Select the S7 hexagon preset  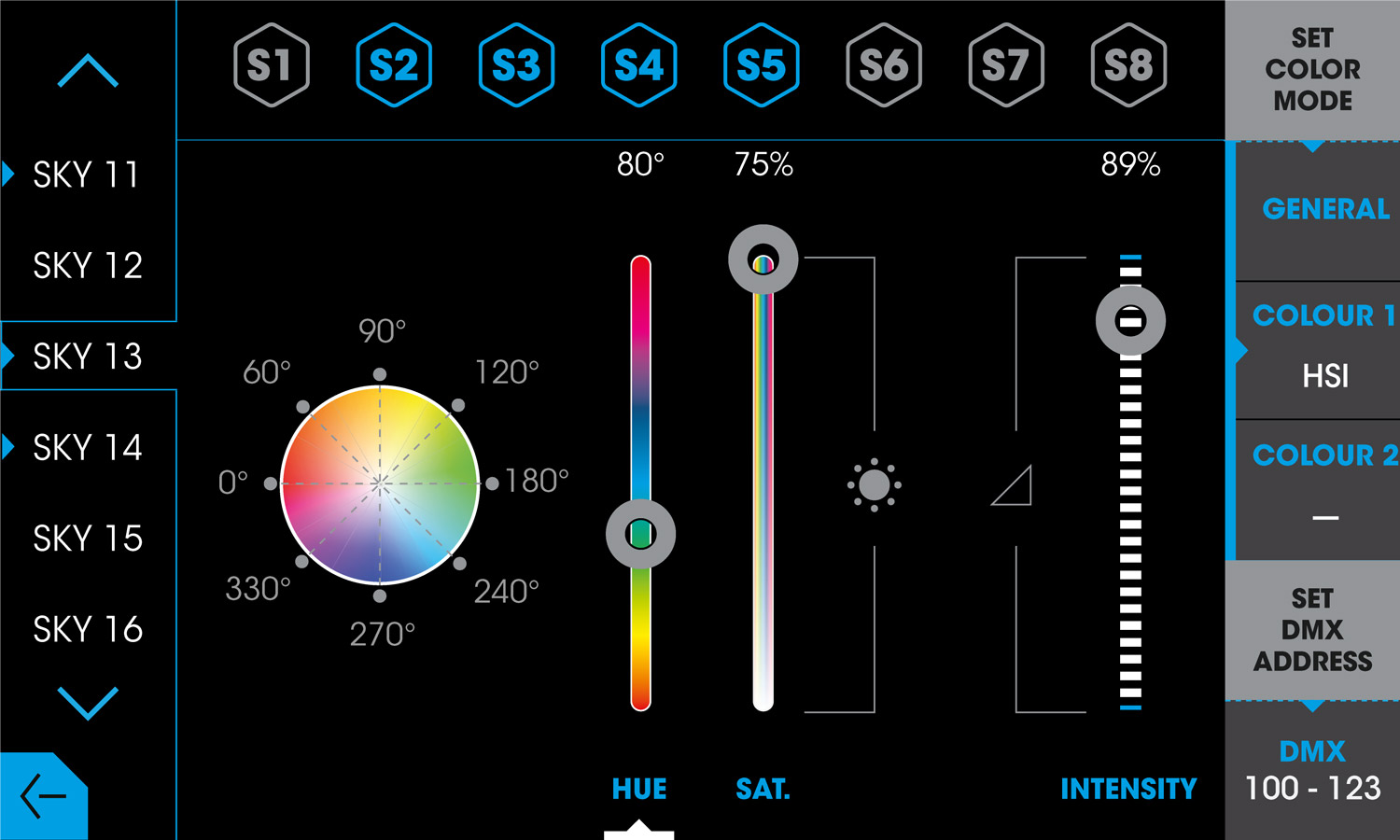(1006, 65)
